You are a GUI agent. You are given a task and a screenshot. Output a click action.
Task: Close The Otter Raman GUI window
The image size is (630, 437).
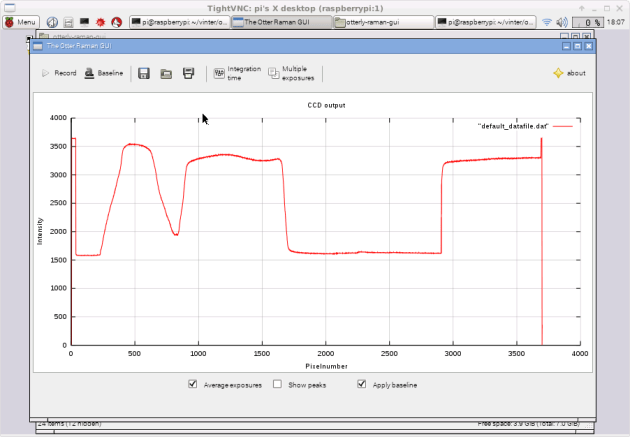point(589,46)
